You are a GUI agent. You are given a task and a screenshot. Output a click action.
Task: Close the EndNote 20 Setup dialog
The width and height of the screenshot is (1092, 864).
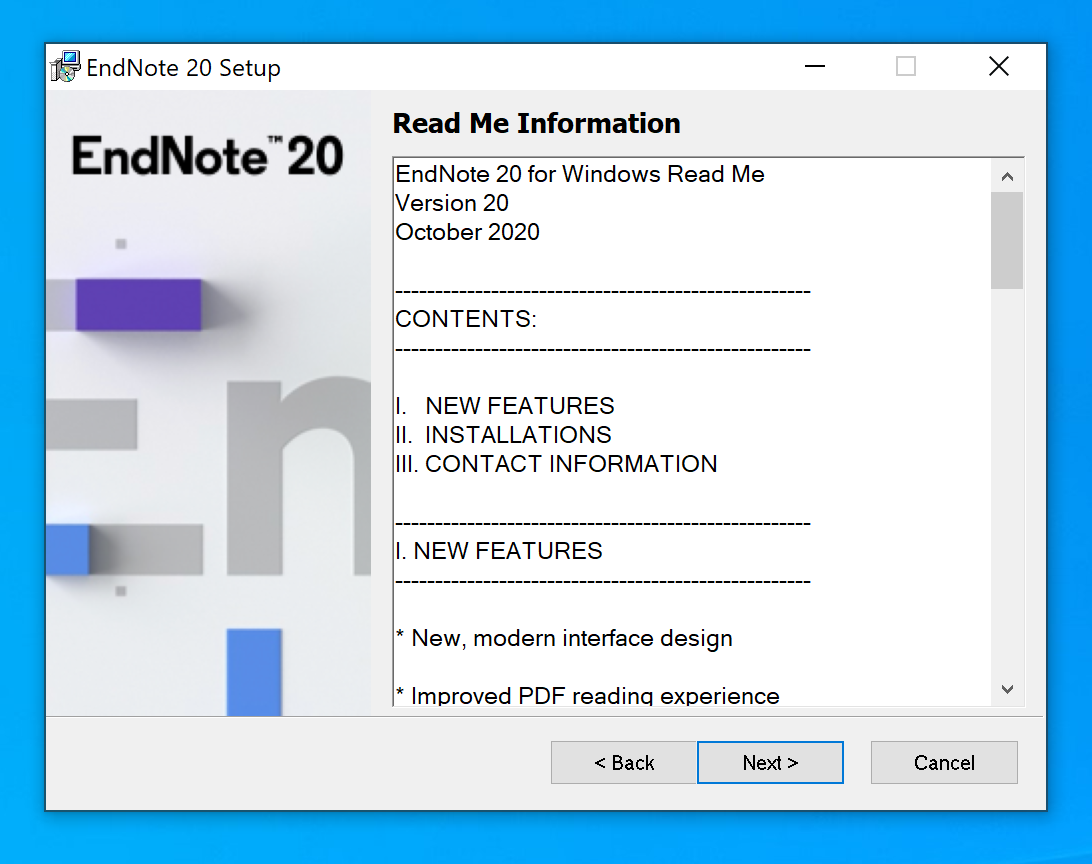[x=998, y=67]
